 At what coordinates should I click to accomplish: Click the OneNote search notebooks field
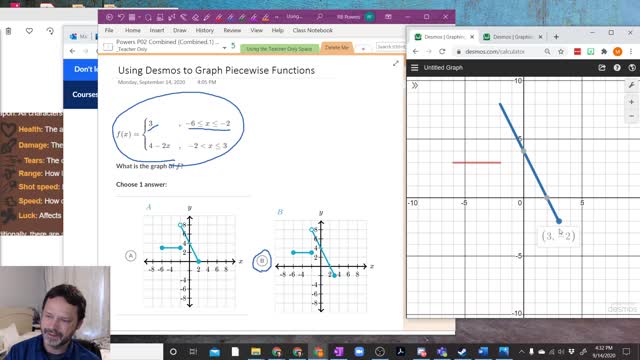[390, 47]
